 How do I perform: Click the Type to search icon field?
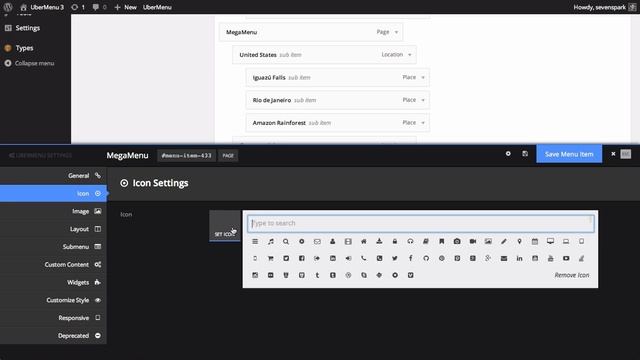[420, 223]
